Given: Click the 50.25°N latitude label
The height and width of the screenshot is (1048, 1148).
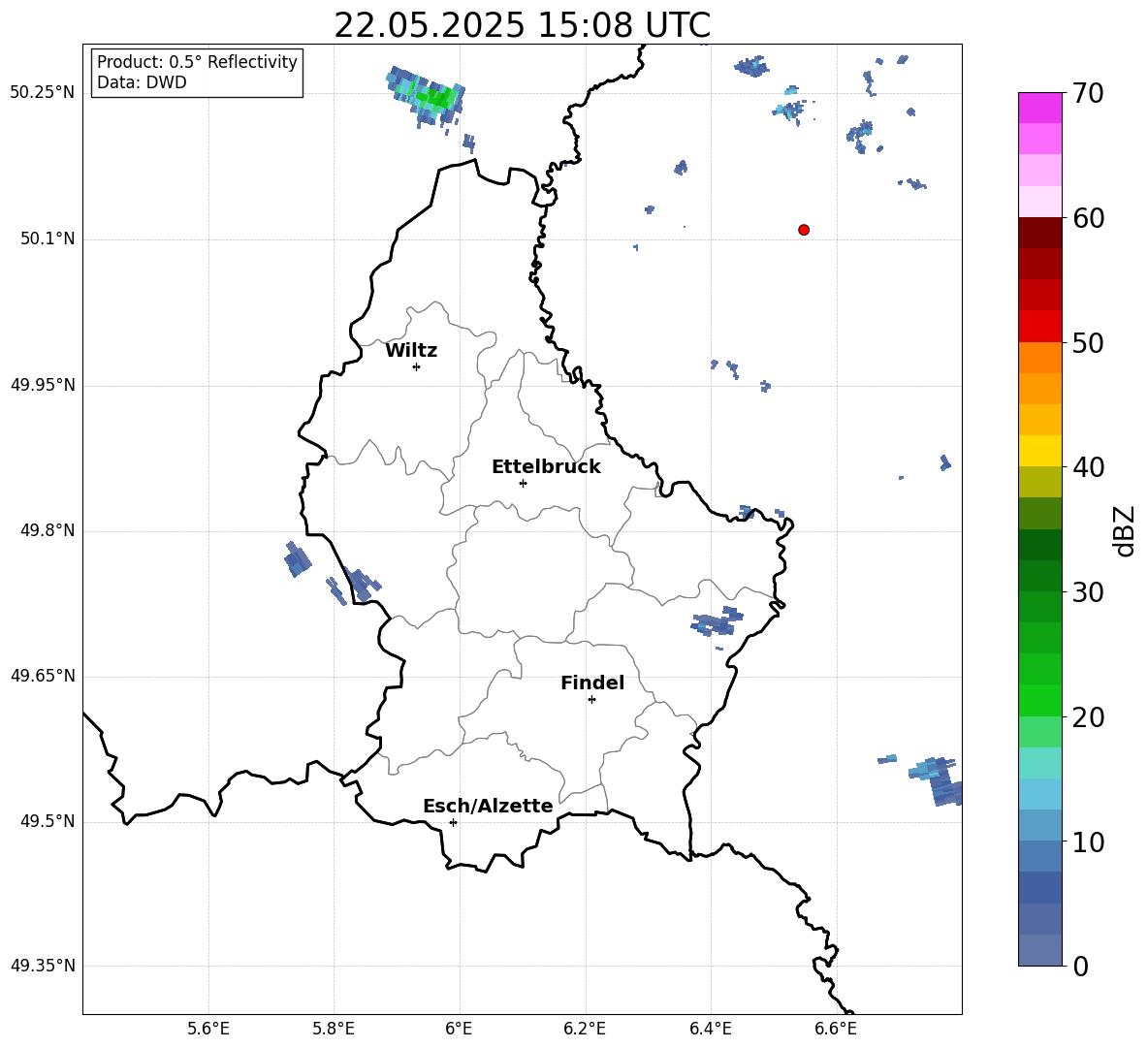Looking at the screenshot, I should (43, 93).
